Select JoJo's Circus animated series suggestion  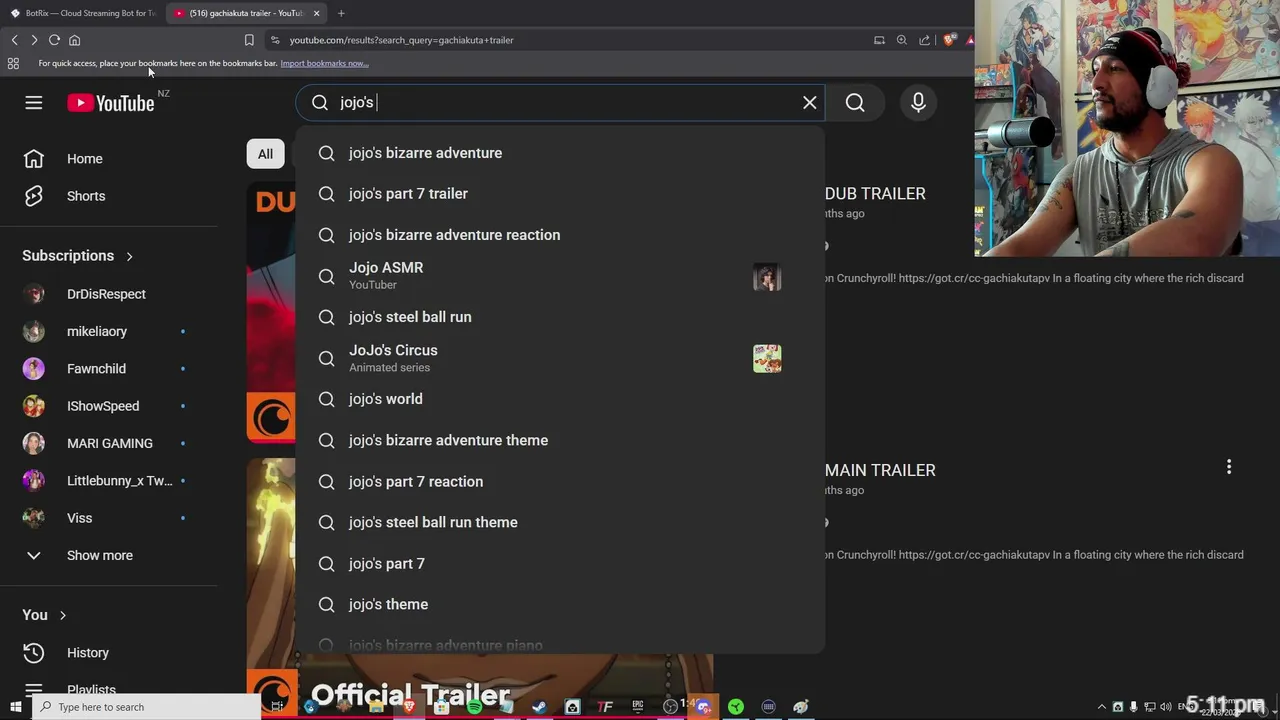[560, 358]
